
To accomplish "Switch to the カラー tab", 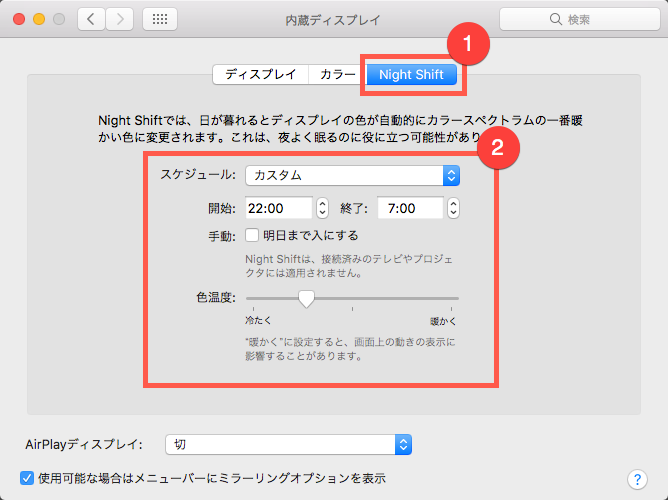I will click(337, 75).
